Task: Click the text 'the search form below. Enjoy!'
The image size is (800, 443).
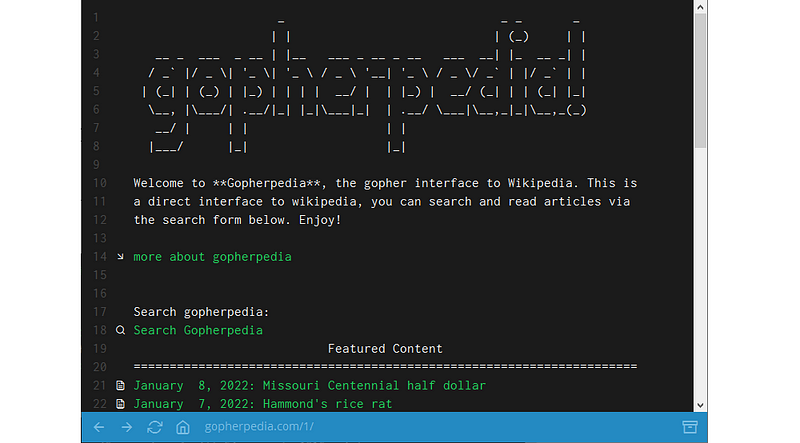Action: click(237, 220)
